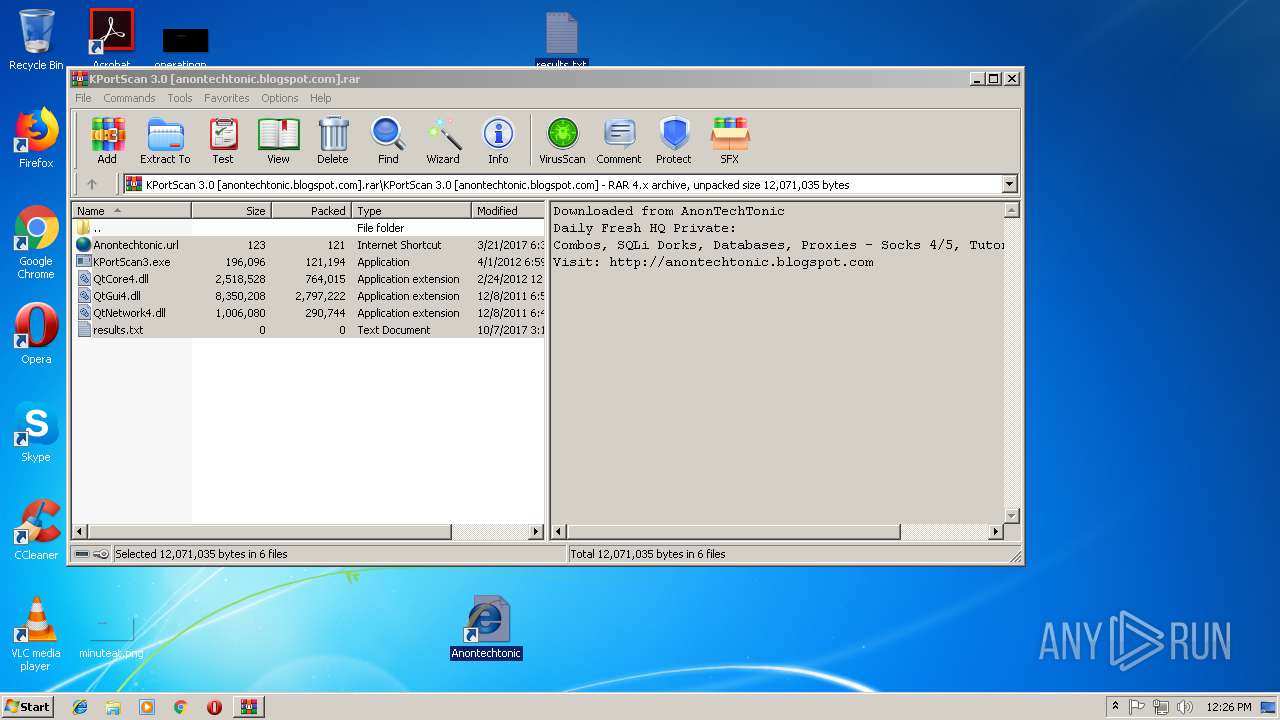This screenshot has height=720, width=1280.
Task: Launch the Wizard tool
Action: click(x=443, y=140)
